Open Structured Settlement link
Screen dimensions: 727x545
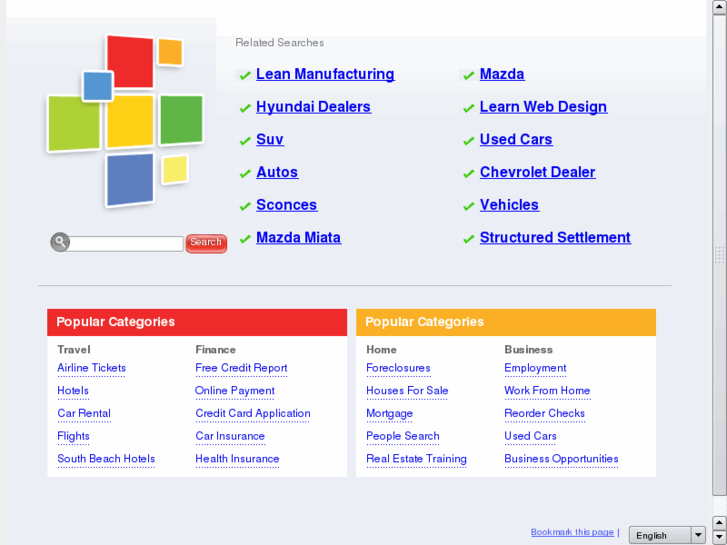(555, 238)
